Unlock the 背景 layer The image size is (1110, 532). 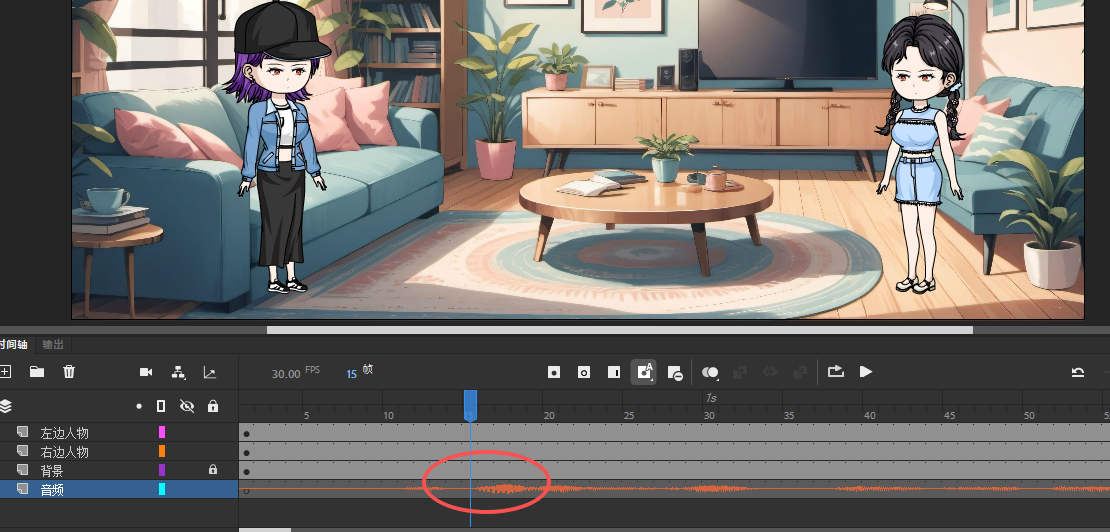tap(212, 470)
